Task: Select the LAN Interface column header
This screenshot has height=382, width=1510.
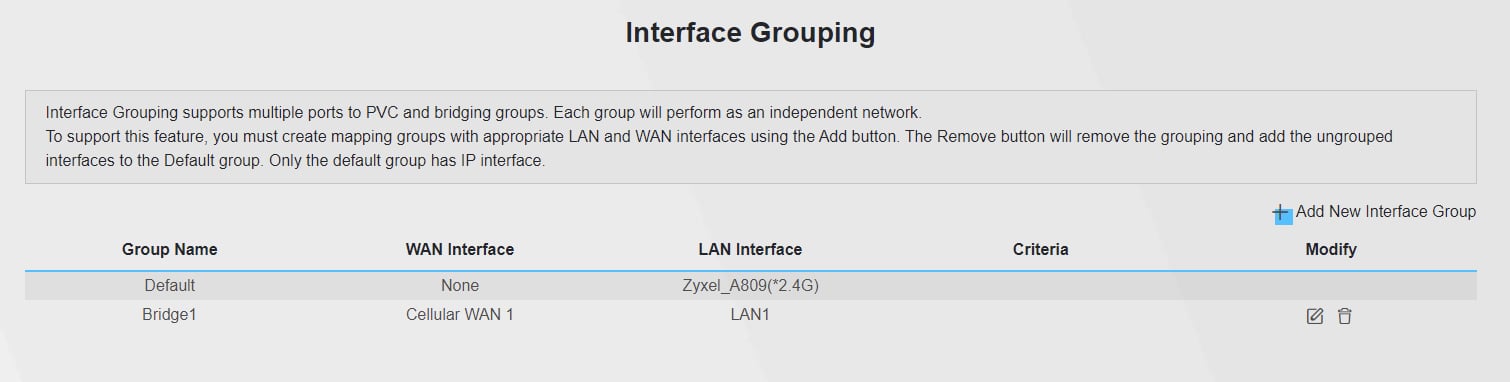Action: [x=750, y=249]
